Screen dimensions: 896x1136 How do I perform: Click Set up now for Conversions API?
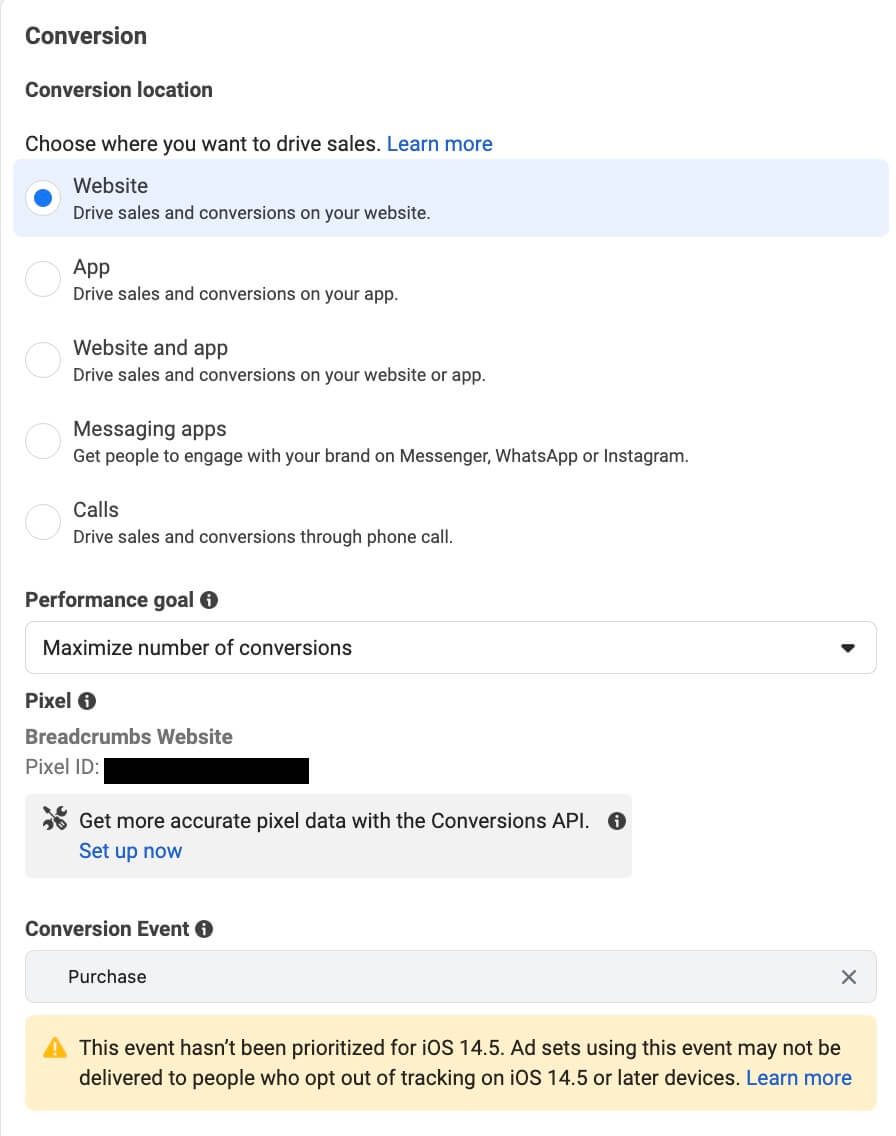(130, 850)
